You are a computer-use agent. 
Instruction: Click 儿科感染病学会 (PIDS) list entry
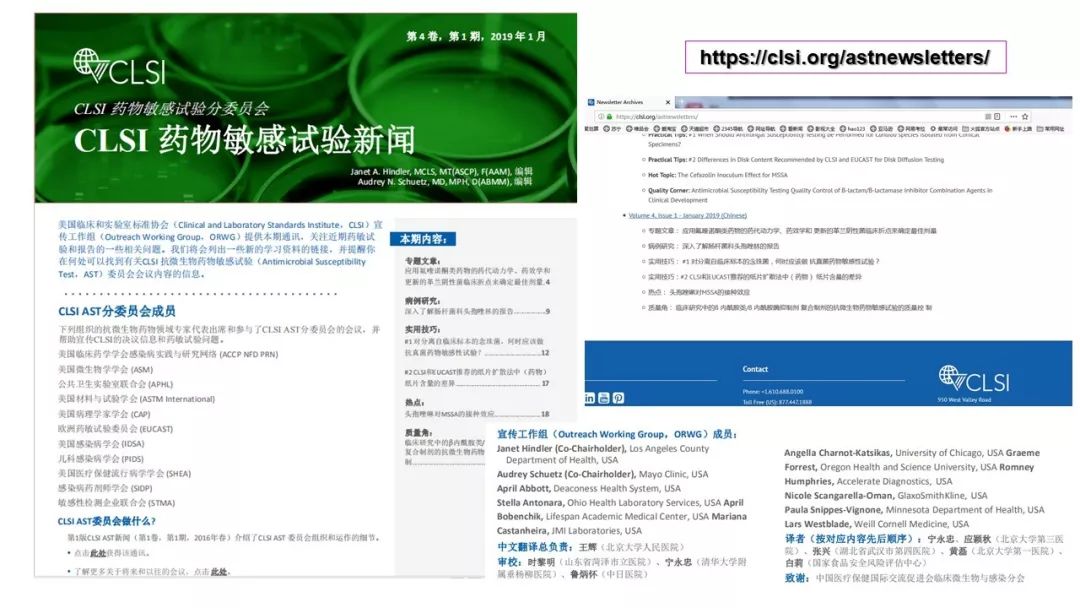101,459
